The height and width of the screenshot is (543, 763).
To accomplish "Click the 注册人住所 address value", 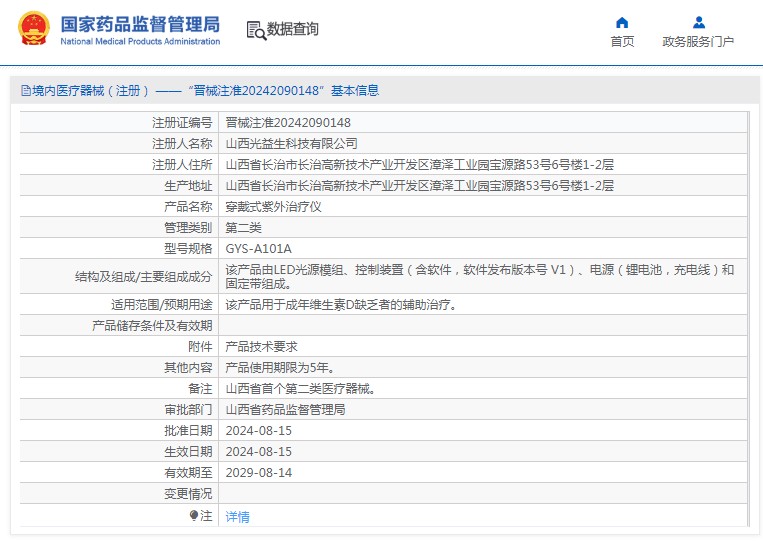I will point(419,164).
